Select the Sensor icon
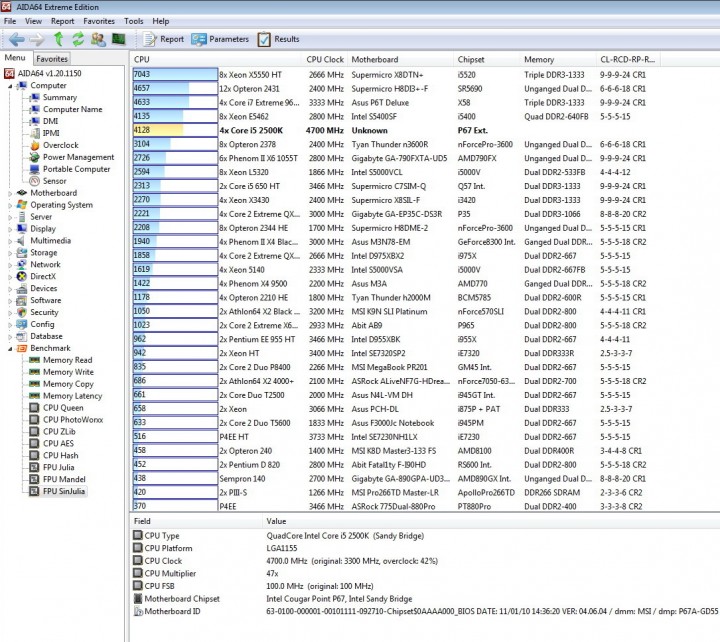The height and width of the screenshot is (642, 720). pyautogui.click(x=34, y=181)
